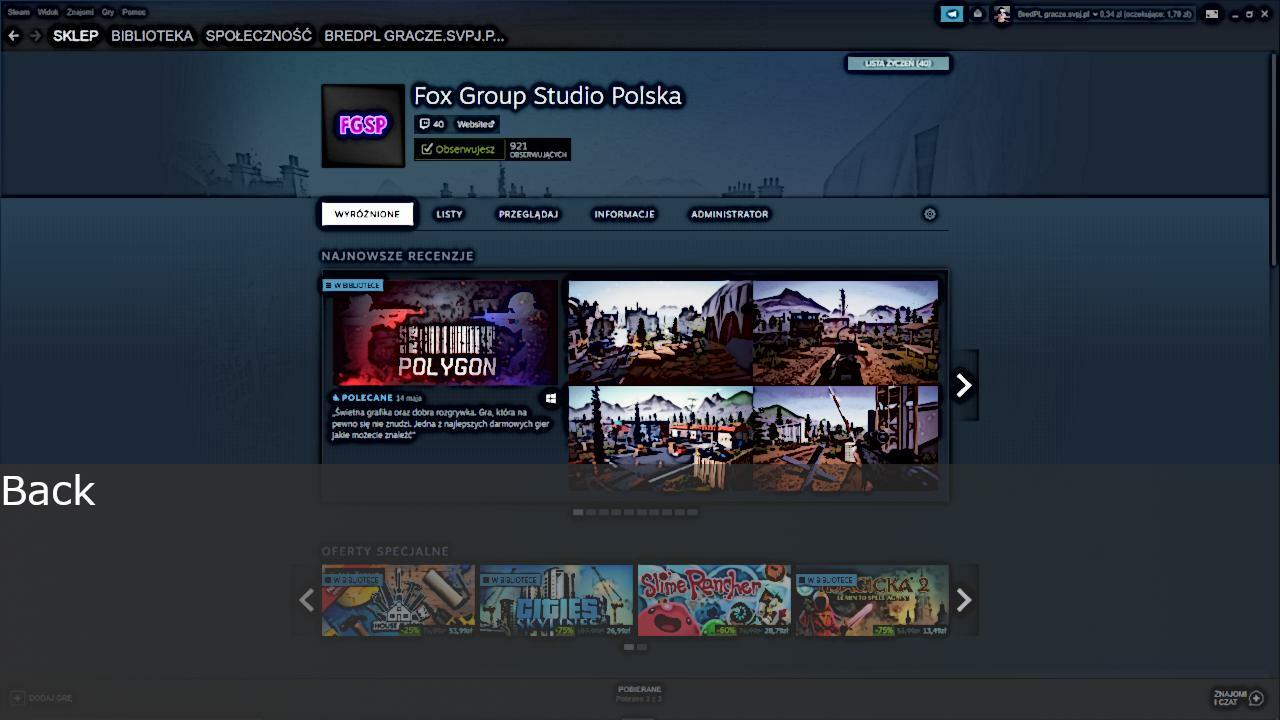Click the Dodaj grę plus icon
The image size is (1280, 720).
[17, 698]
